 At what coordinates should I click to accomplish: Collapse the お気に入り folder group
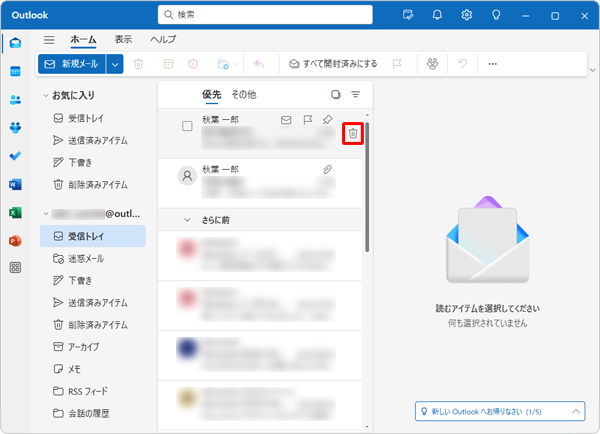pos(46,95)
